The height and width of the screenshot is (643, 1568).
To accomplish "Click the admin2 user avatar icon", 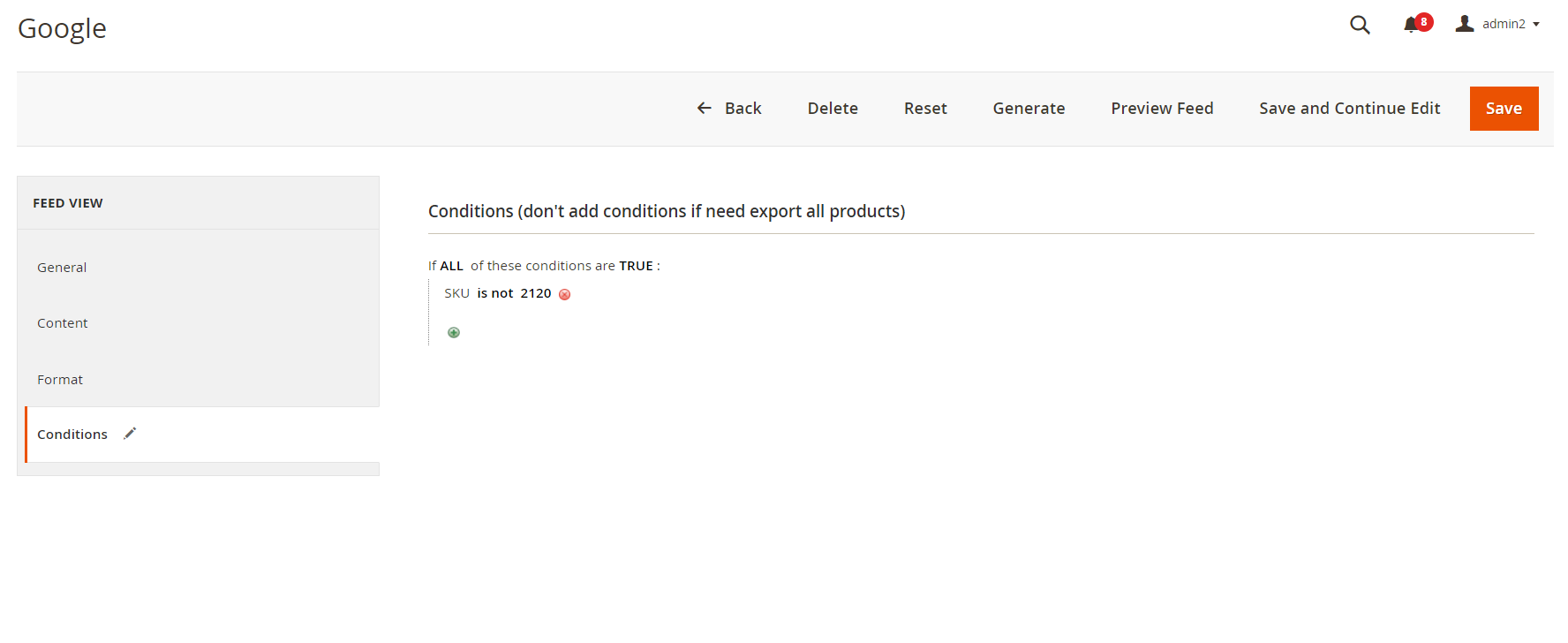I will click(1465, 24).
